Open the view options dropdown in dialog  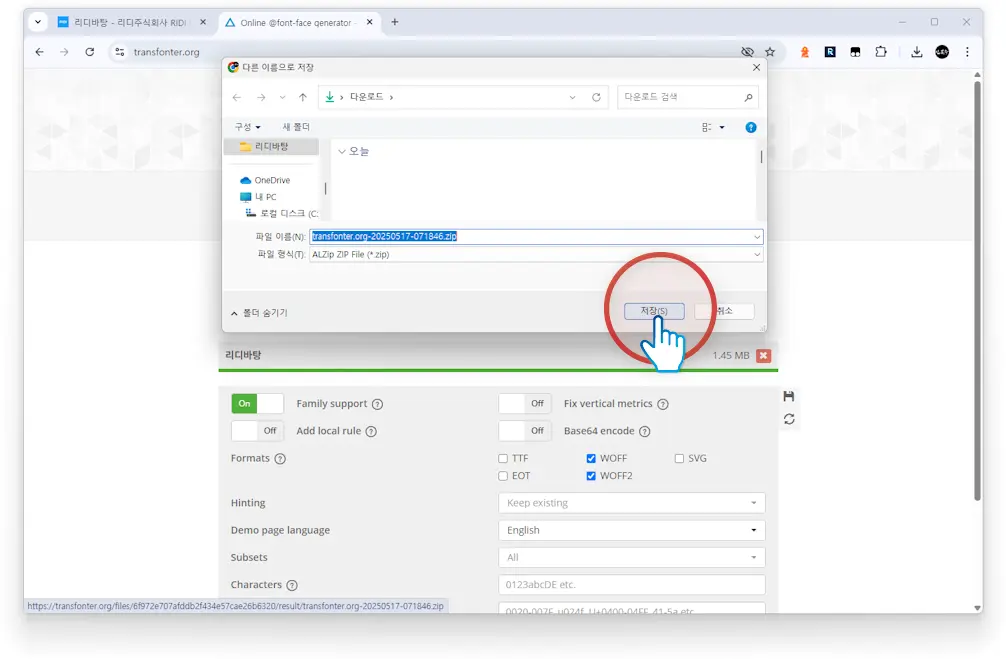[x=722, y=127]
